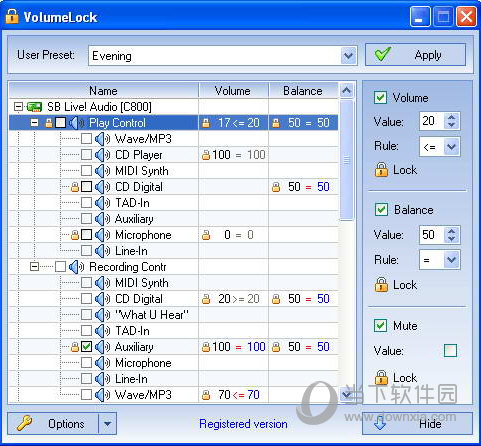Click the padlock icon in the Play Control volume cell
The width and height of the screenshot is (481, 446).
(206, 123)
